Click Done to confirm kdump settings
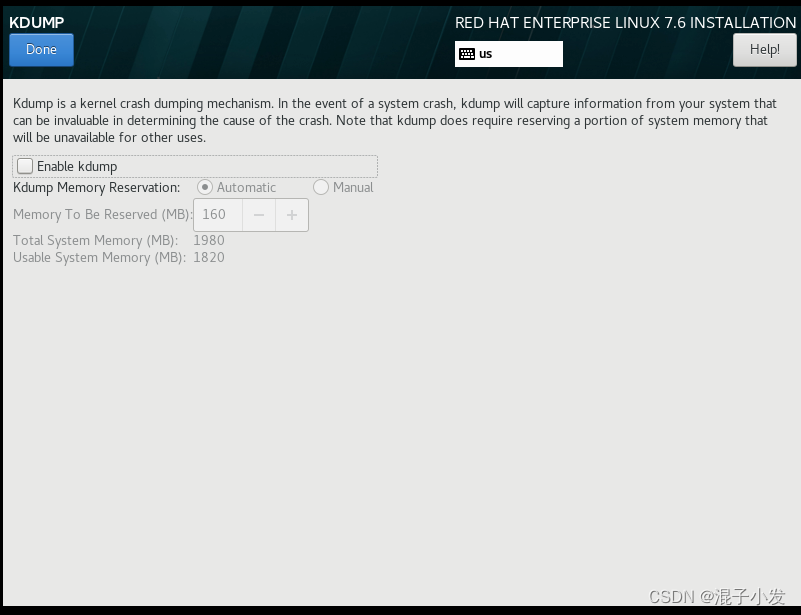 pyautogui.click(x=40, y=49)
